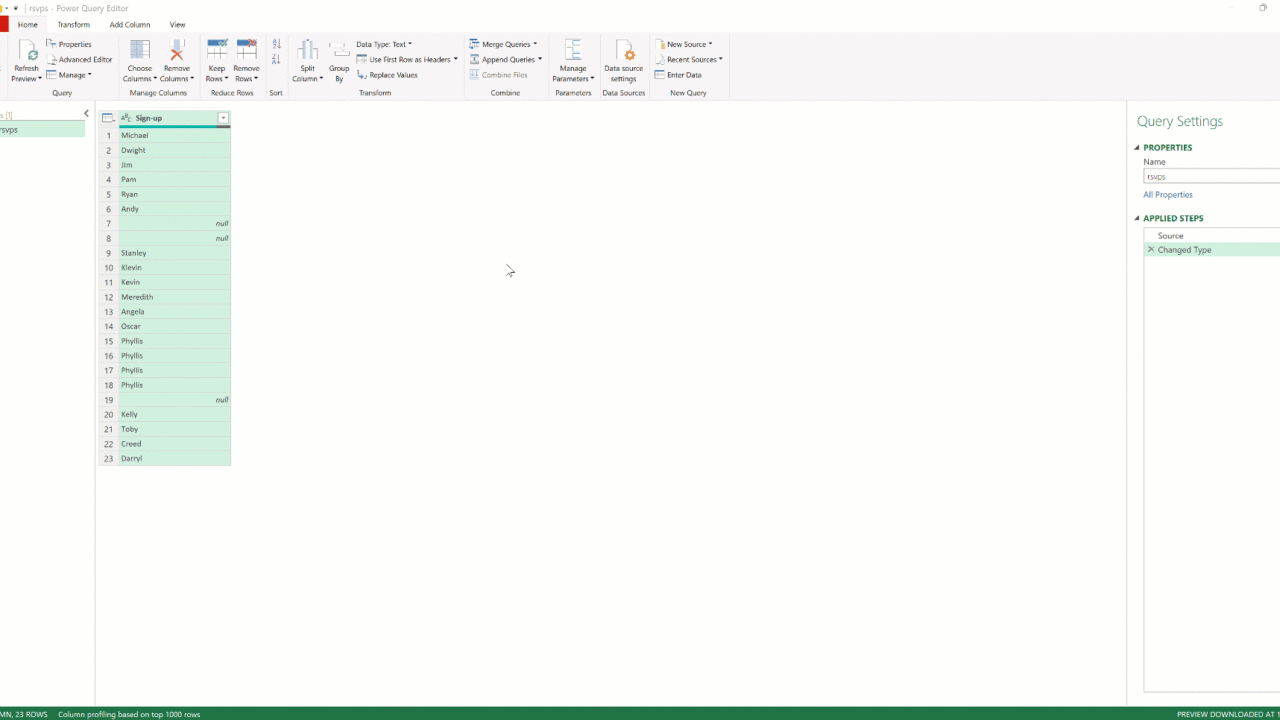Screen dimensions: 1280x720
Task: Sort the column ascending
Action: point(277,45)
